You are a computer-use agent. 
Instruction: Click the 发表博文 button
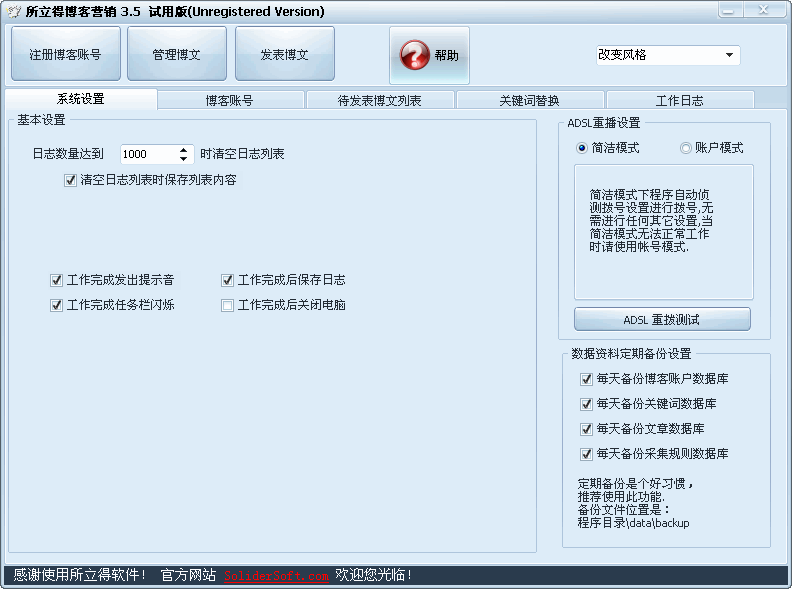(285, 54)
